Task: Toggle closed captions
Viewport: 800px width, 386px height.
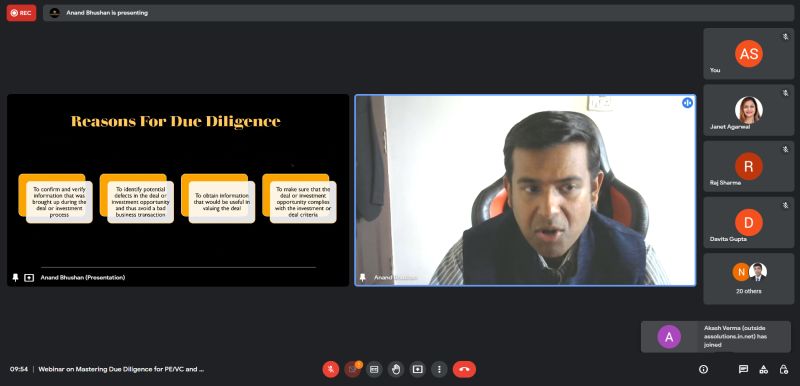Action: (374, 369)
